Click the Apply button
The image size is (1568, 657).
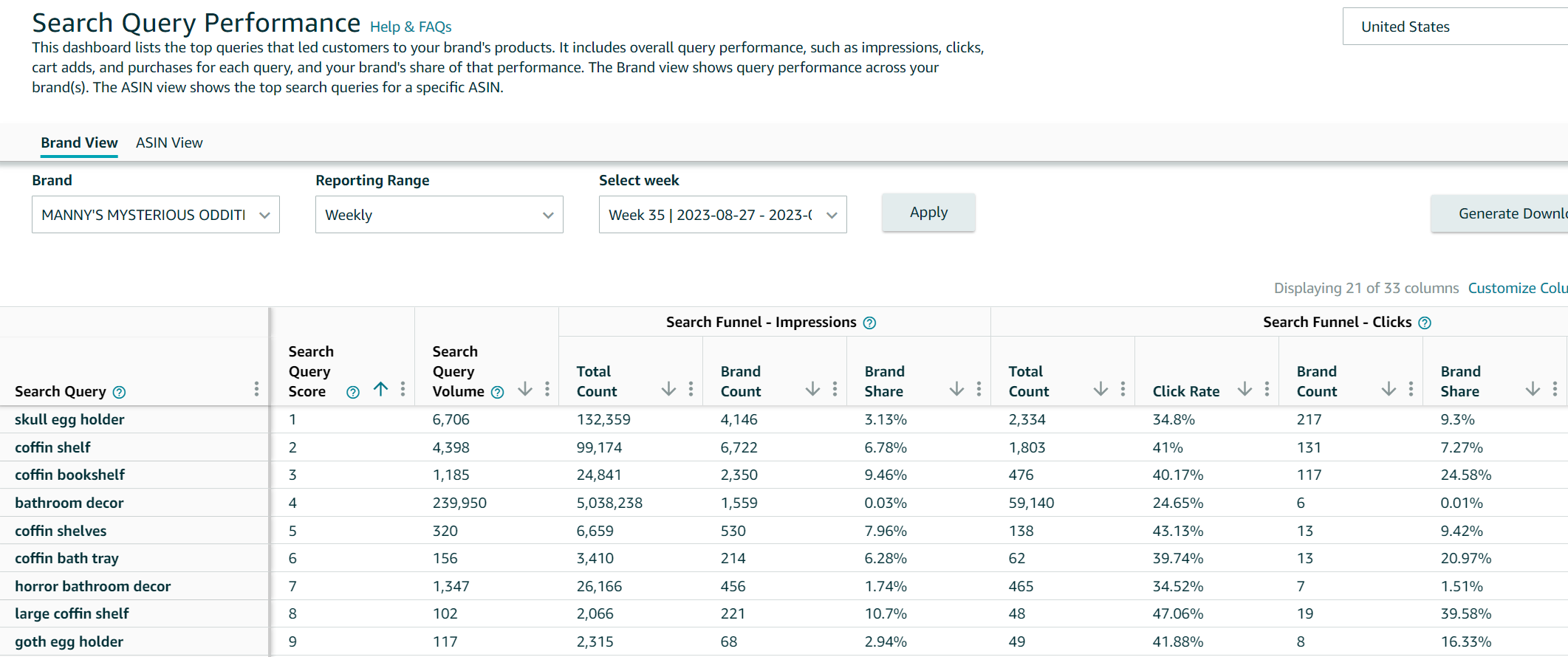click(928, 213)
